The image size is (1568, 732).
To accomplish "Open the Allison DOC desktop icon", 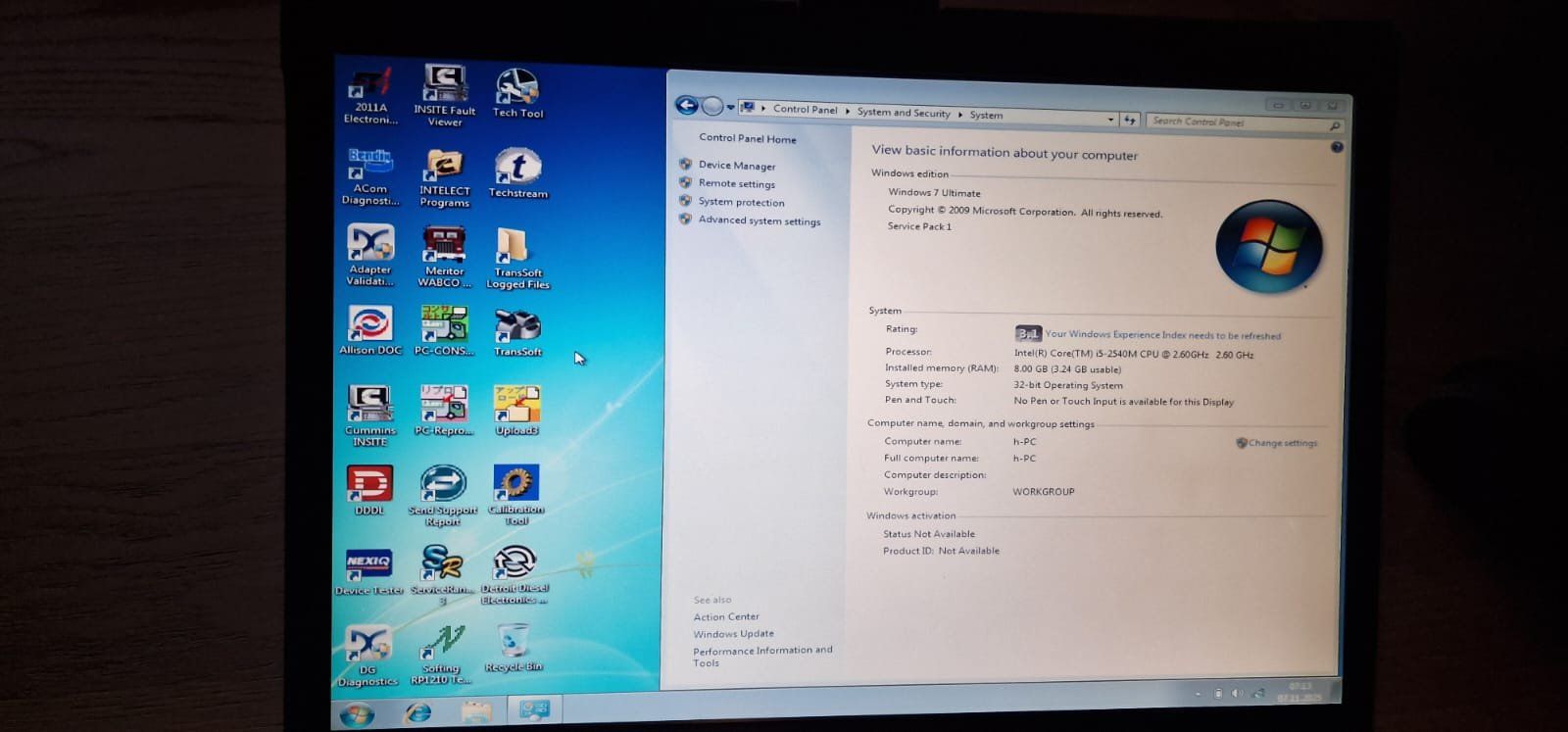I will coord(370,324).
